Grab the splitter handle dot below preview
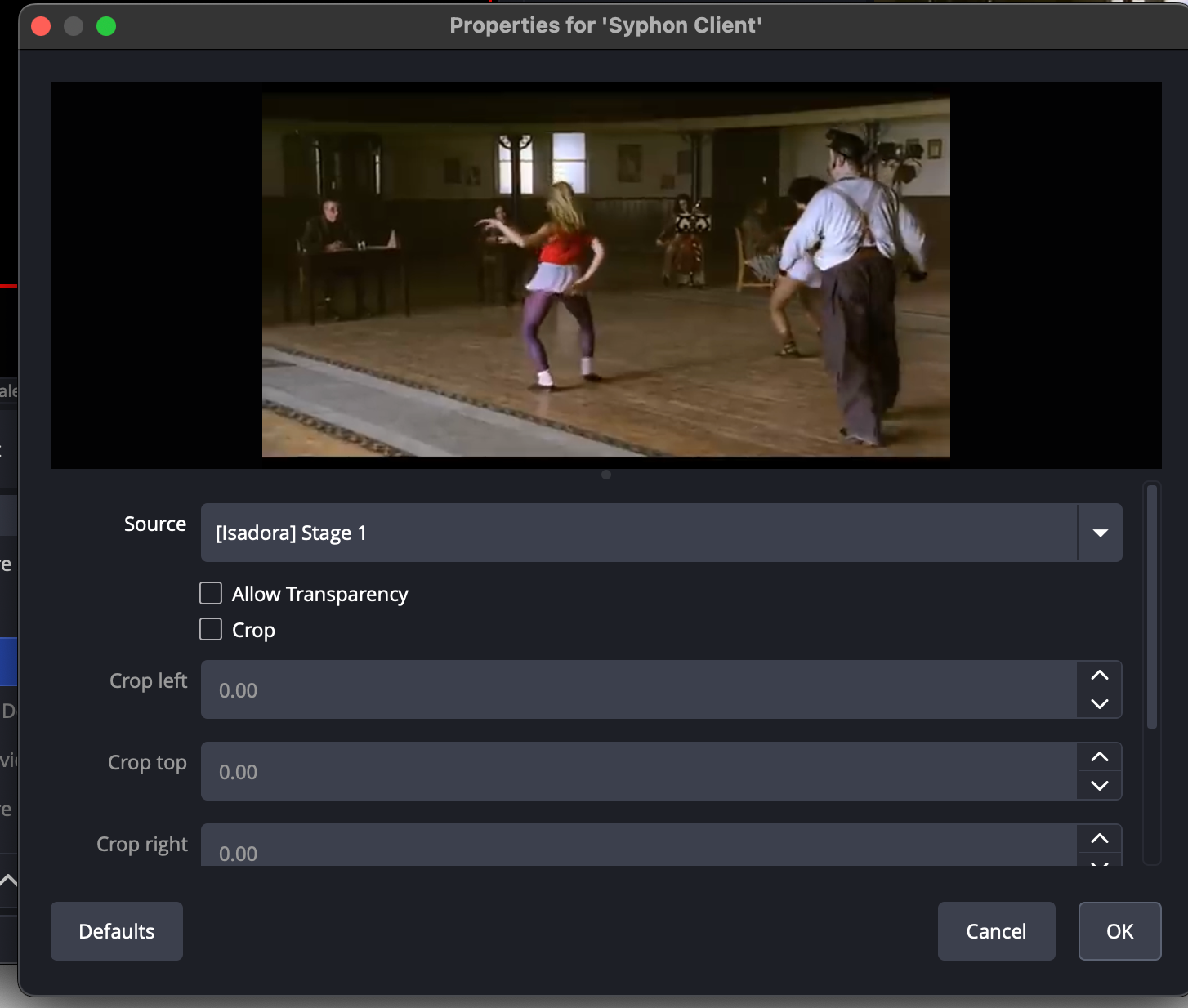The height and width of the screenshot is (1008, 1188). coord(606,475)
